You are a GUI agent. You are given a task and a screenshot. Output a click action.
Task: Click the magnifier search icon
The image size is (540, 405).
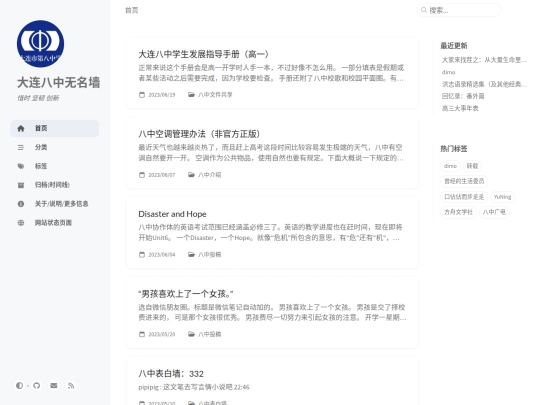424,10
